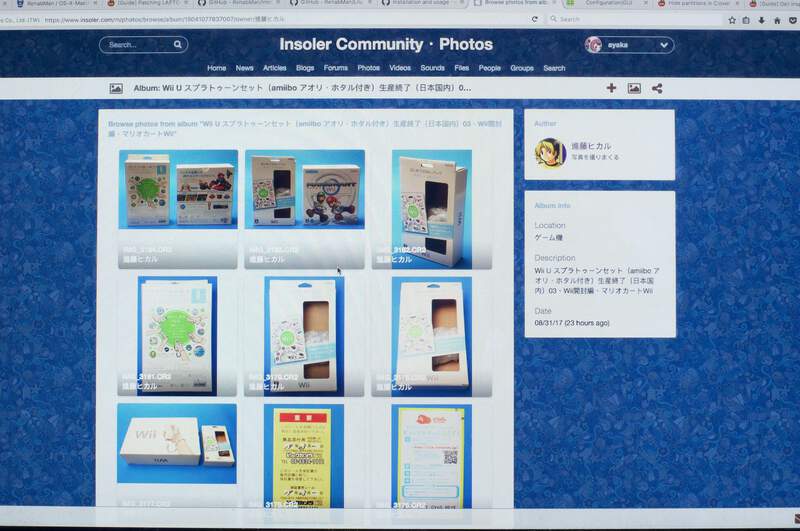The height and width of the screenshot is (531, 800).
Task: Click the Description text in Album info
Action: [x=597, y=281]
